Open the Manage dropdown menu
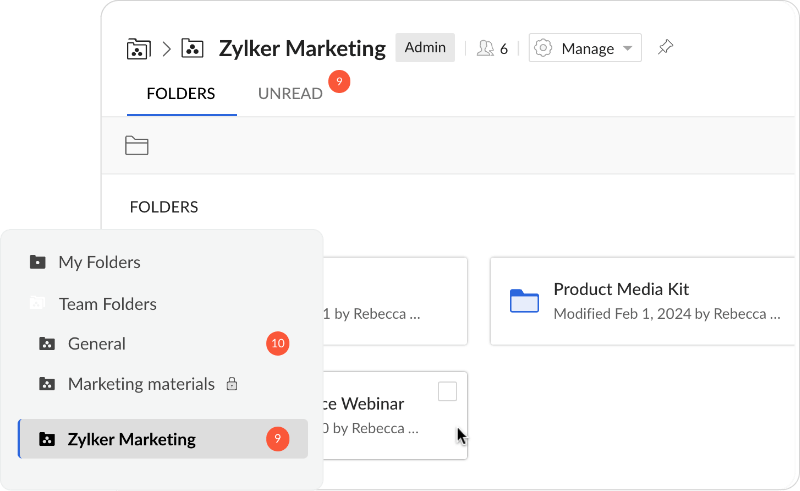This screenshot has height=491, width=800. pyautogui.click(x=585, y=48)
